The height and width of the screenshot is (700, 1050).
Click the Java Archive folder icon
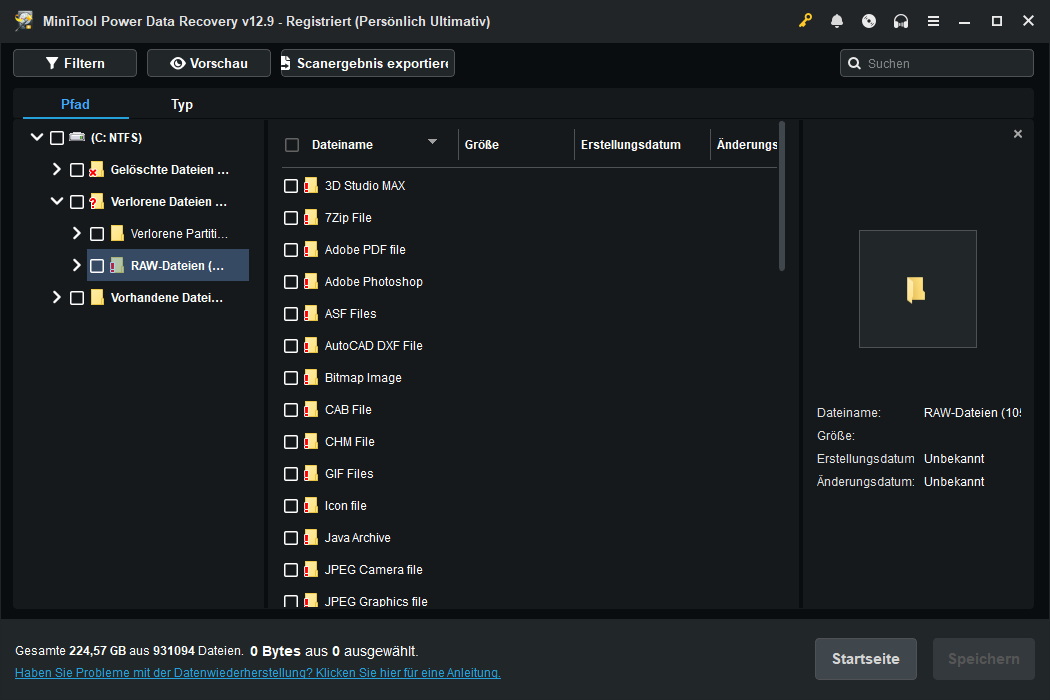coord(310,537)
